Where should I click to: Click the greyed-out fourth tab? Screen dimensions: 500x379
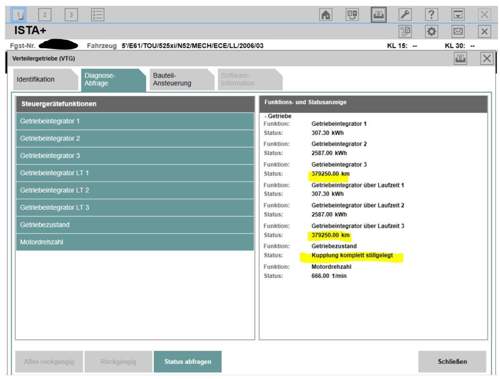(x=250, y=79)
